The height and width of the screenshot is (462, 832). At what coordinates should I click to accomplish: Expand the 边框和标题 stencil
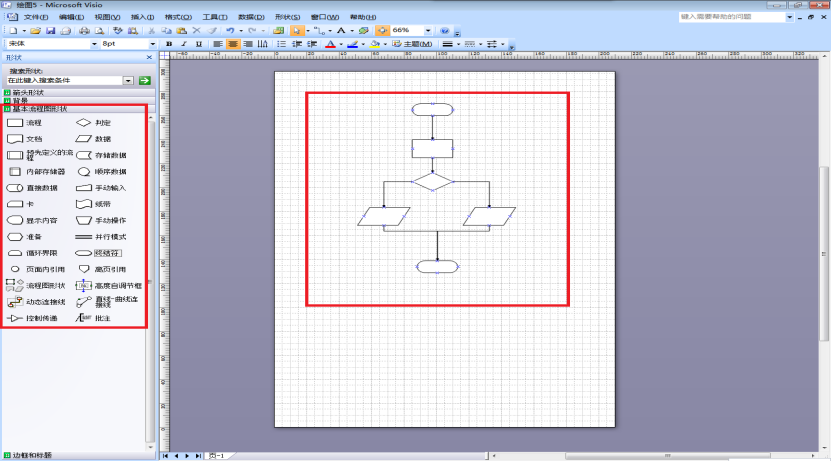pos(79,456)
